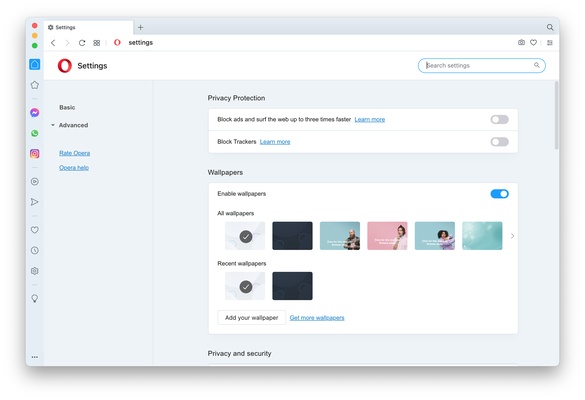Screen dimensions: 585x400
Task: Open WhatsApp in the sidebar
Action: (x=35, y=133)
